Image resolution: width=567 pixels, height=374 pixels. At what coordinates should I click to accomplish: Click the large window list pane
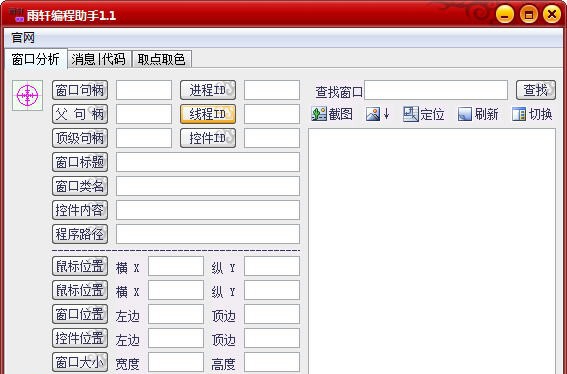click(x=432, y=251)
